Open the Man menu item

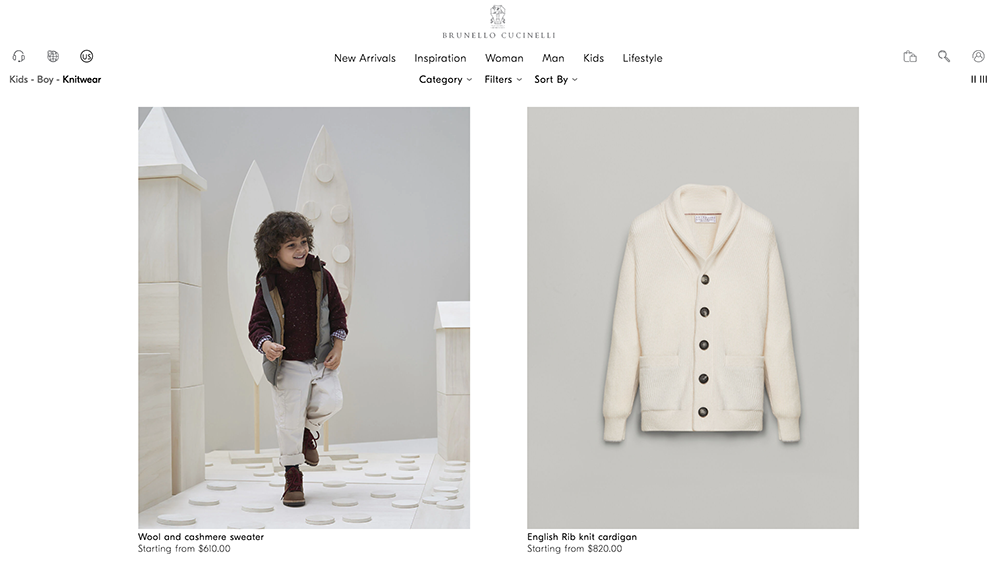(553, 58)
